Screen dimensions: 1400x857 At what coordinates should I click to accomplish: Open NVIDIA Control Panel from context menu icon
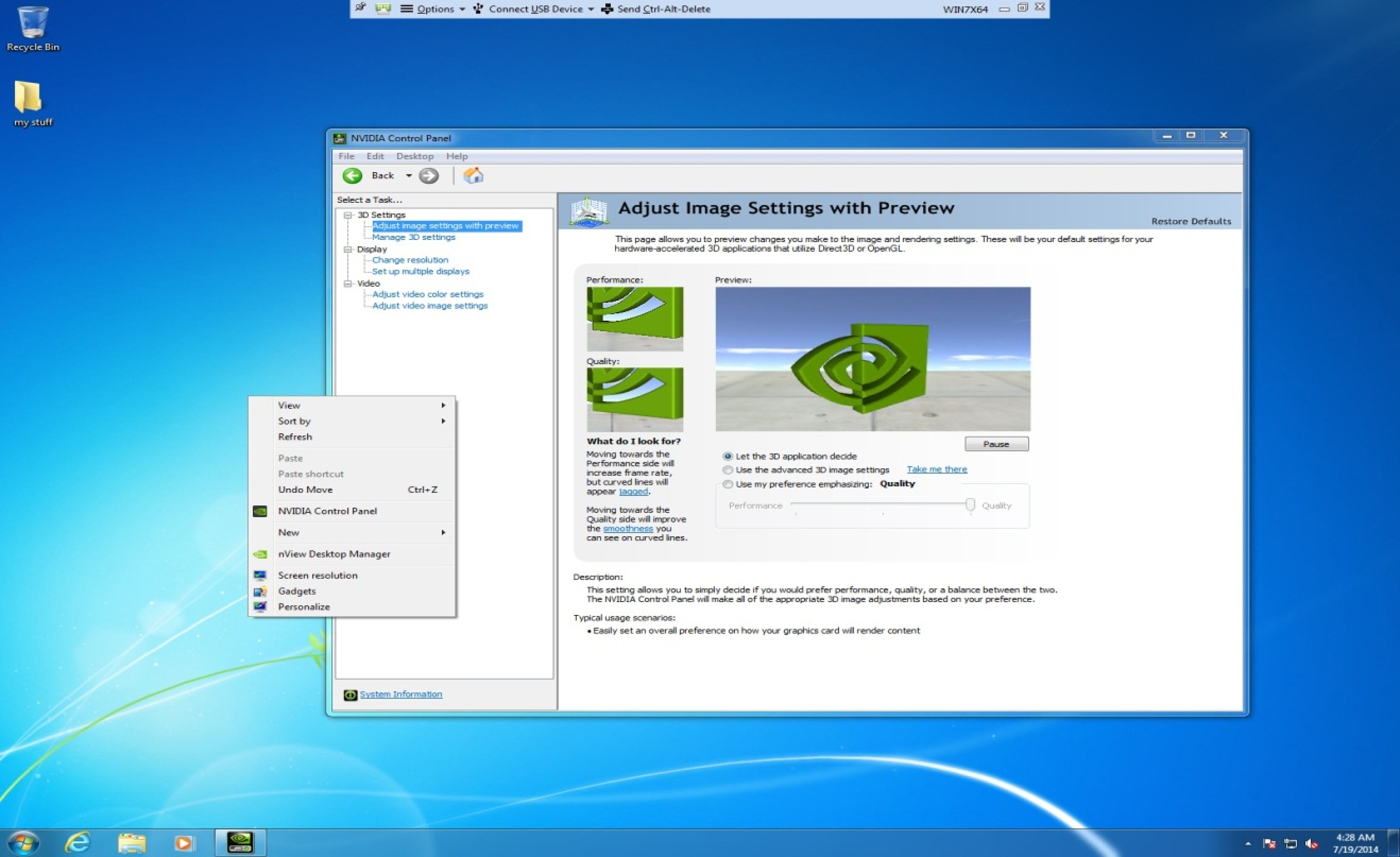tap(260, 511)
